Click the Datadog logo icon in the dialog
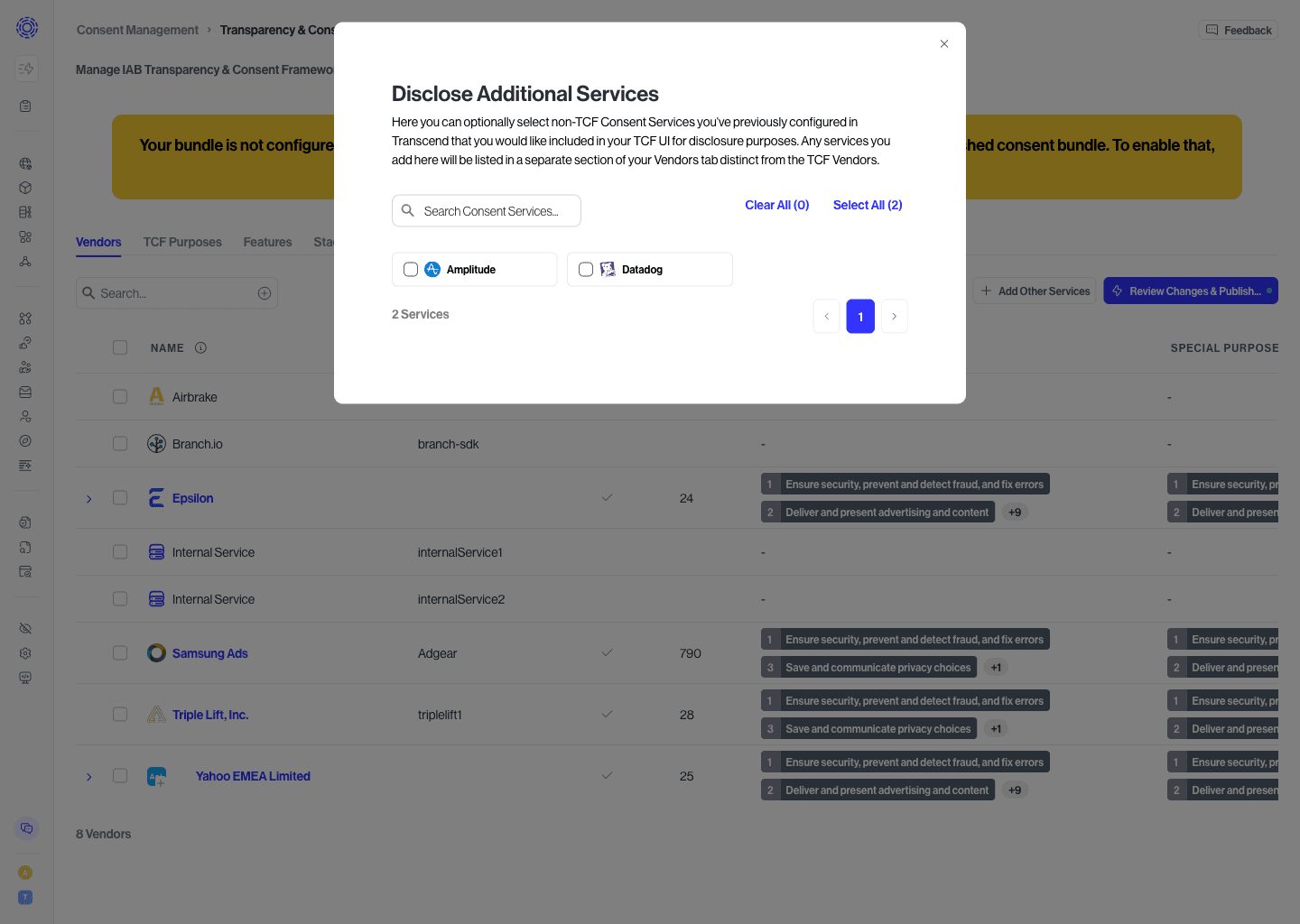1300x924 pixels. click(x=608, y=269)
